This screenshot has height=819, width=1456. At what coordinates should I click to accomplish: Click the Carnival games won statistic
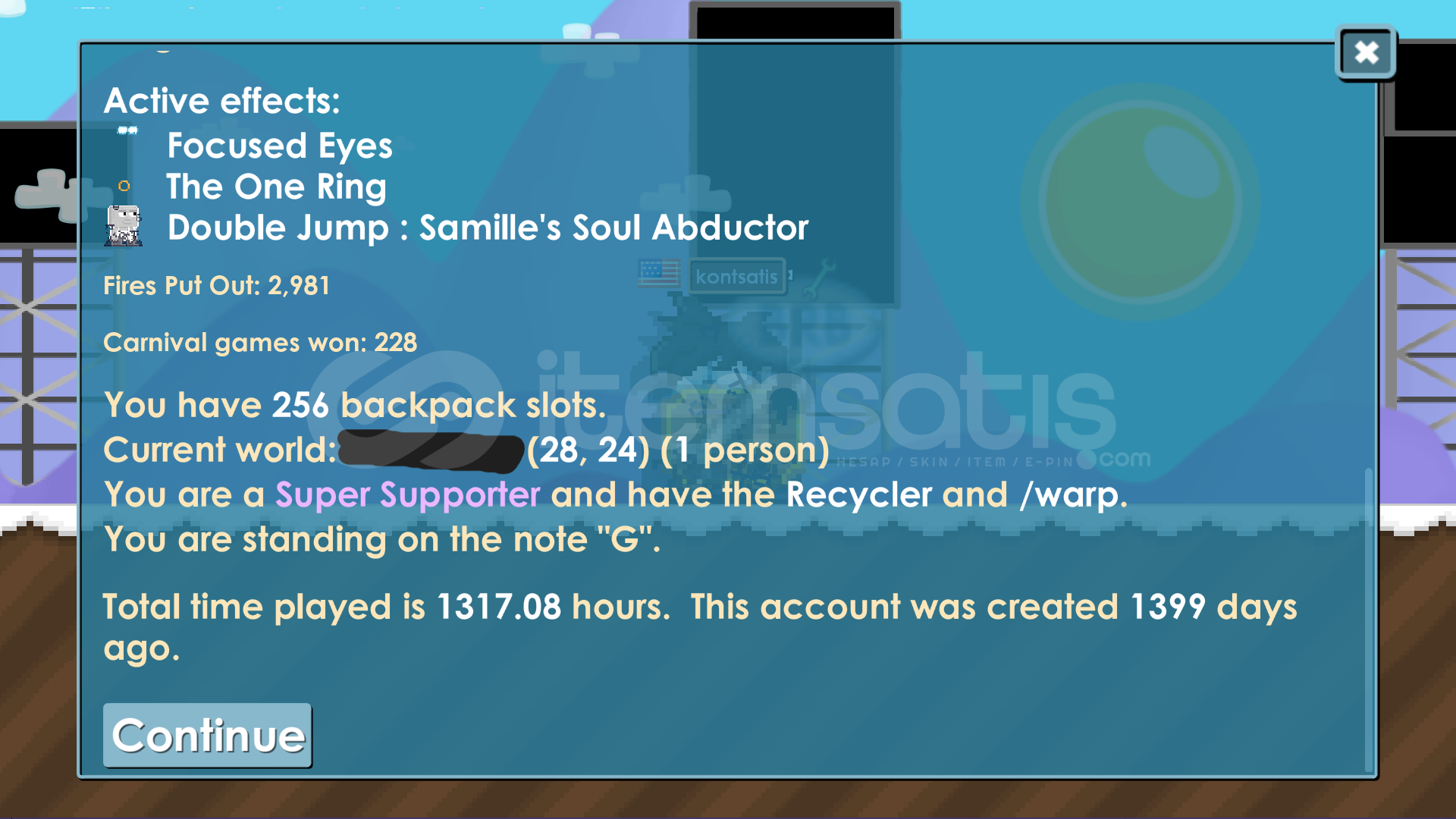pyautogui.click(x=260, y=343)
